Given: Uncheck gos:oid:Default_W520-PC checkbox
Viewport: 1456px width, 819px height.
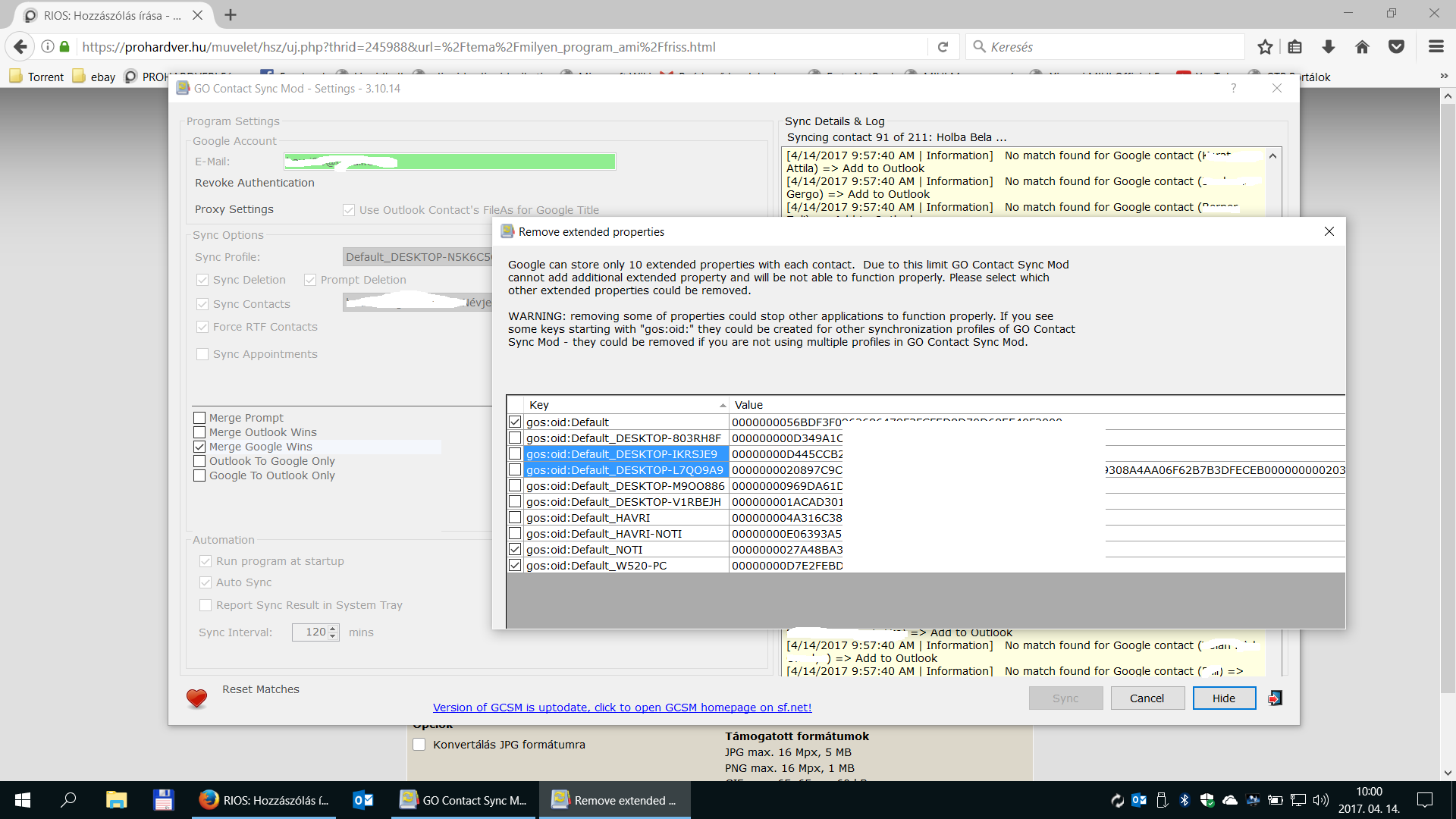Looking at the screenshot, I should 515,566.
